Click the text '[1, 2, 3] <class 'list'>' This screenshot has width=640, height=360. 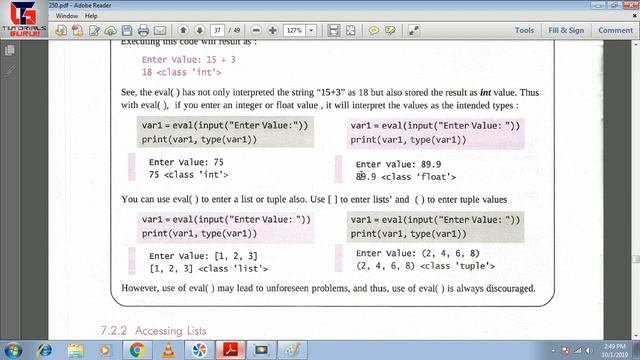[209, 269]
